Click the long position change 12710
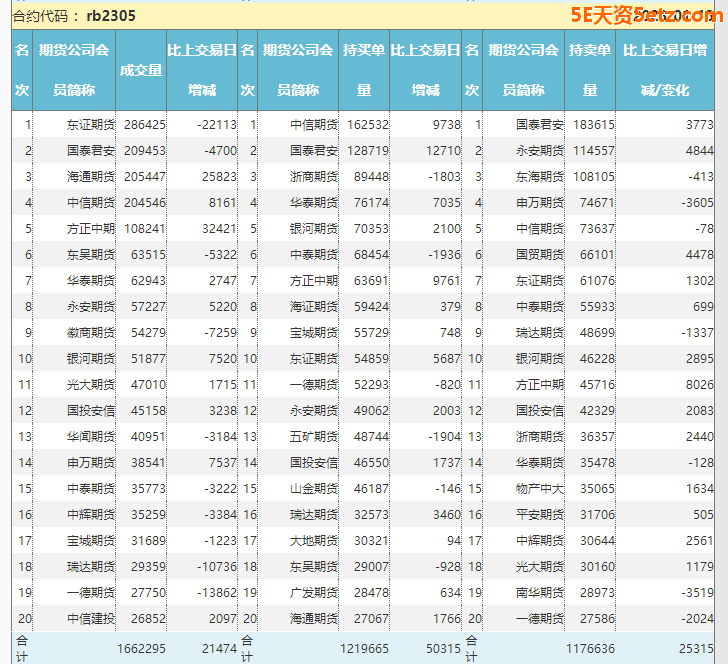Image resolution: width=728 pixels, height=664 pixels. coord(443,151)
